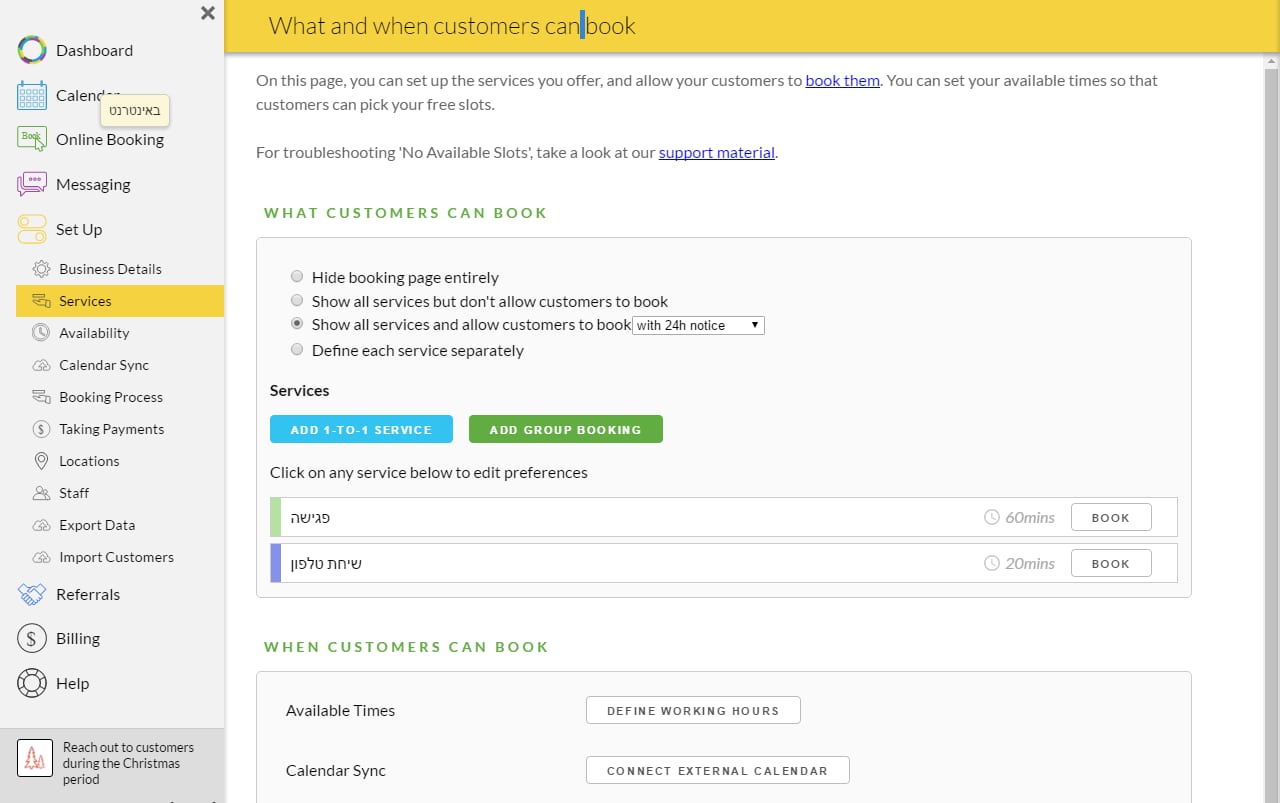1280x803 pixels.
Task: Open Online Booking via its Book icon
Action: pyautogui.click(x=32, y=139)
